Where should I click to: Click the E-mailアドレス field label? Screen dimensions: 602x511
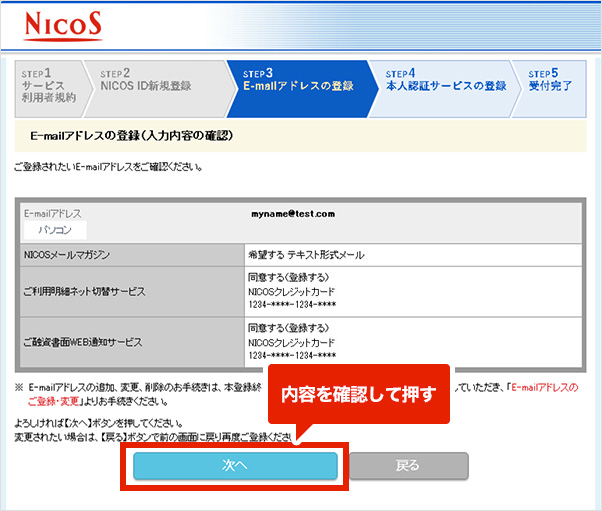[52, 213]
